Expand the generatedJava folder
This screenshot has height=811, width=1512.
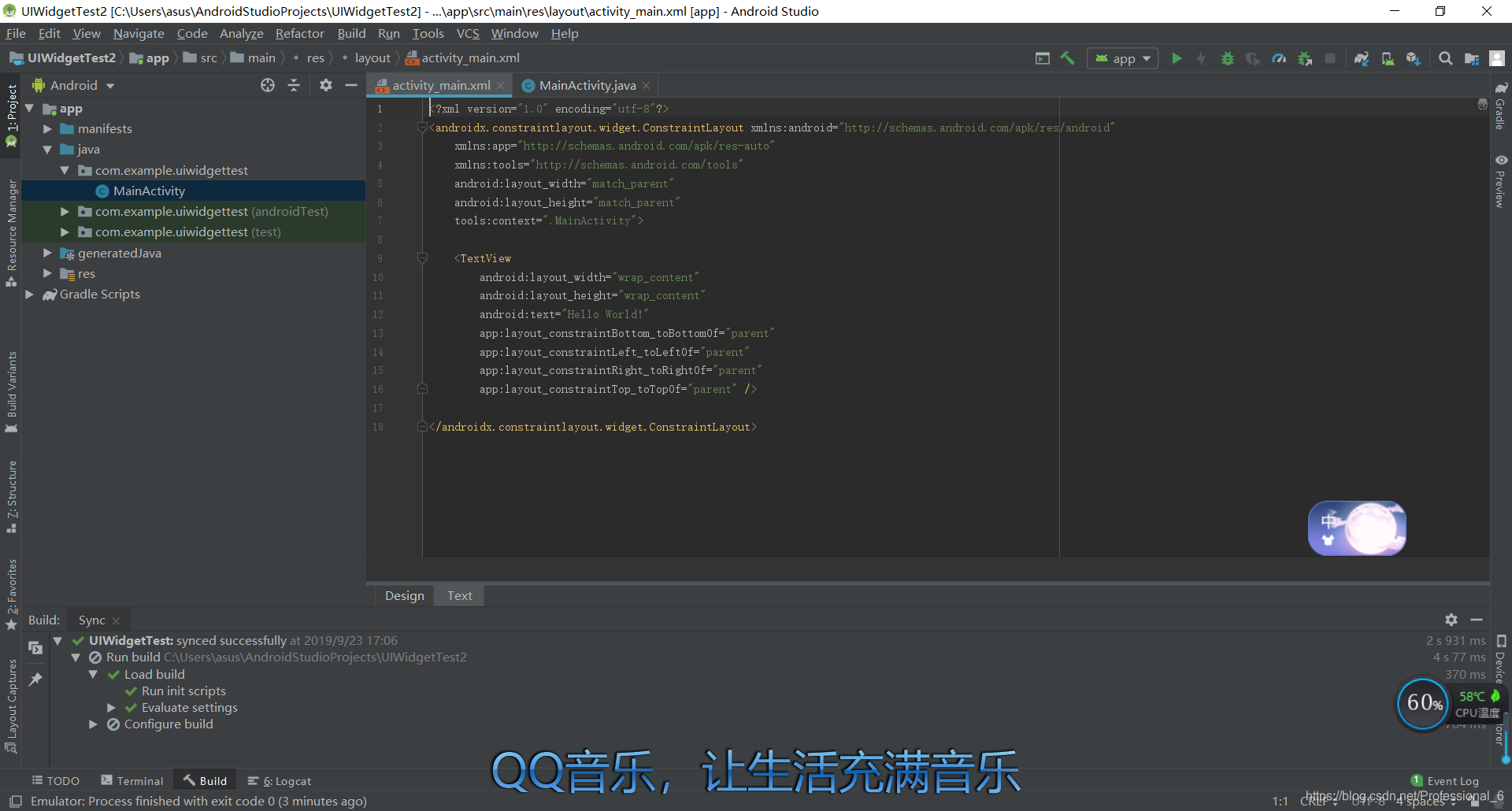pos(47,253)
